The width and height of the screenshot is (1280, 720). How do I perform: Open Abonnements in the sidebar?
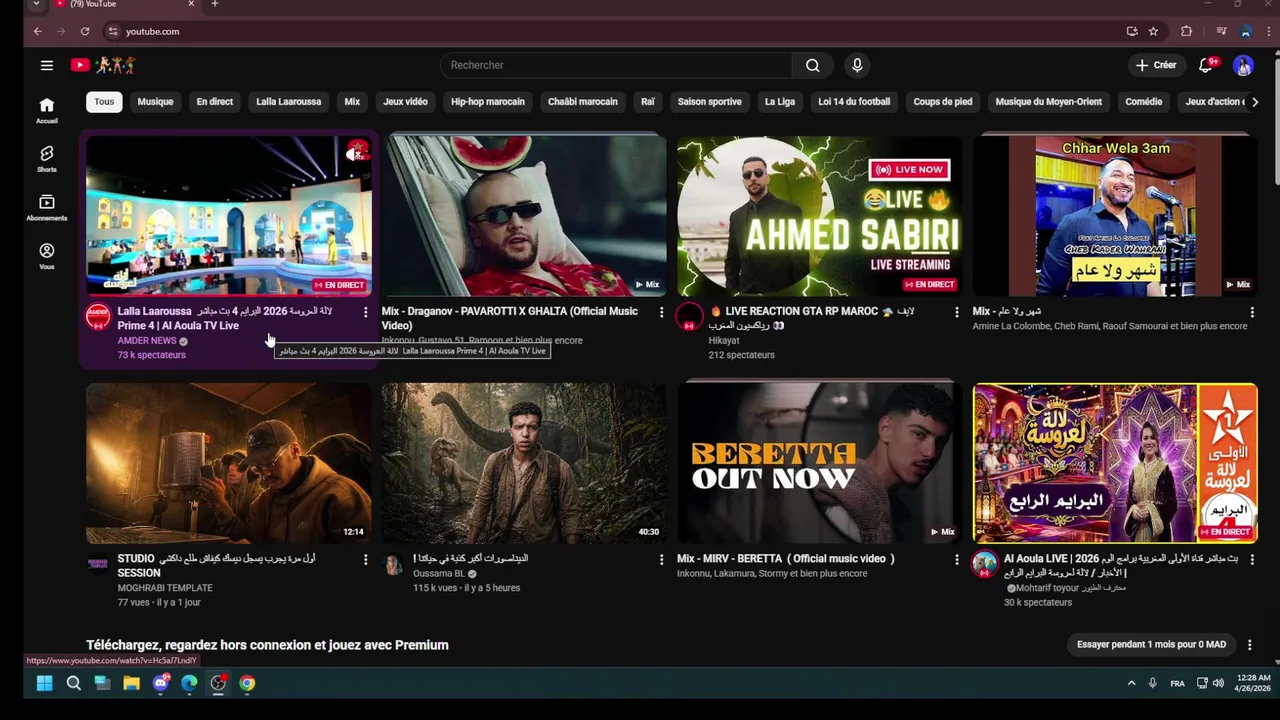pos(46,208)
